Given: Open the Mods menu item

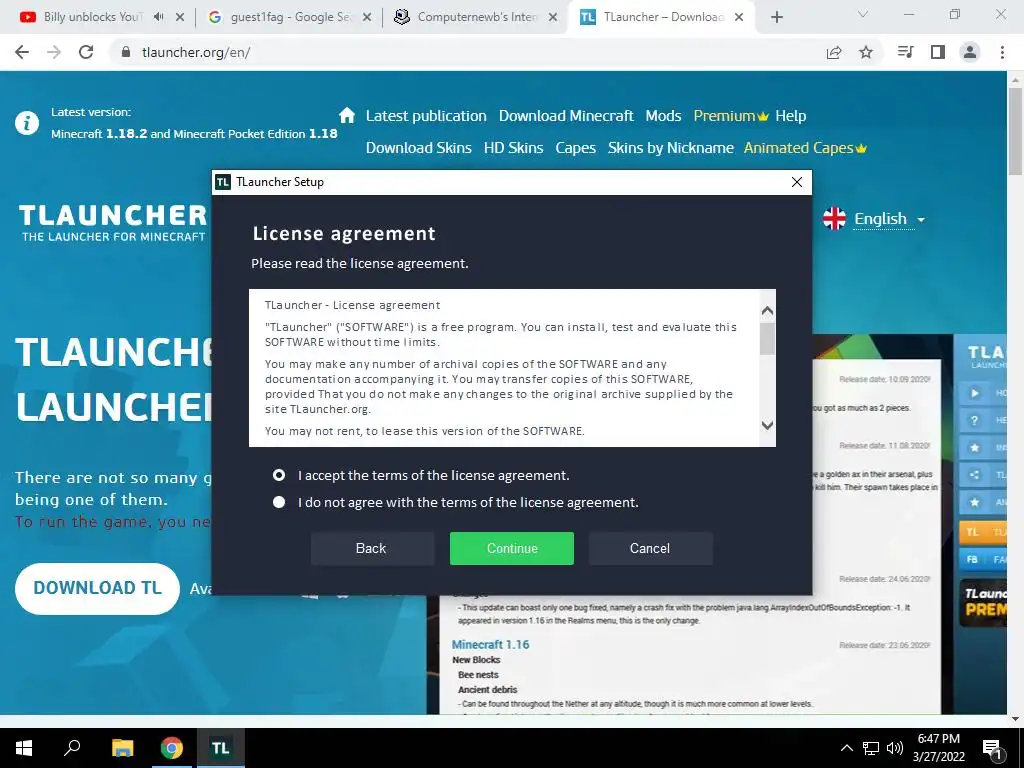Looking at the screenshot, I should tap(663, 116).
